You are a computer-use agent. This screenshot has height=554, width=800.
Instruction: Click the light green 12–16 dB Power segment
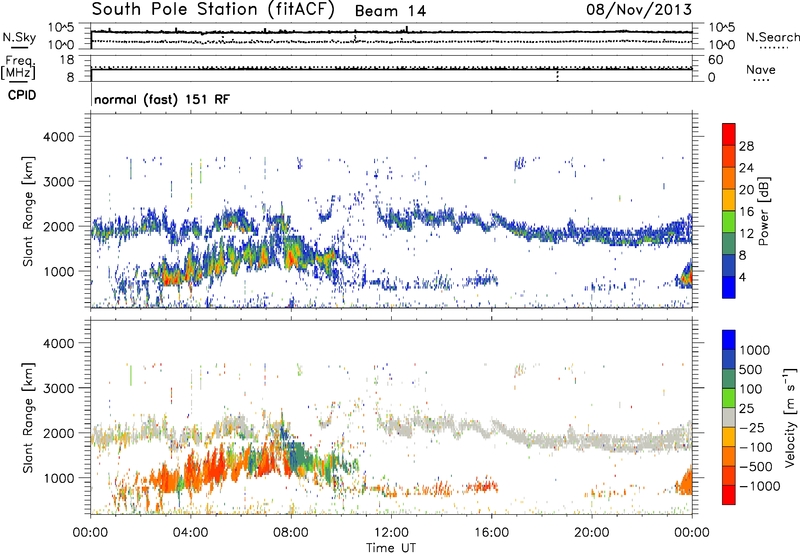coord(729,221)
